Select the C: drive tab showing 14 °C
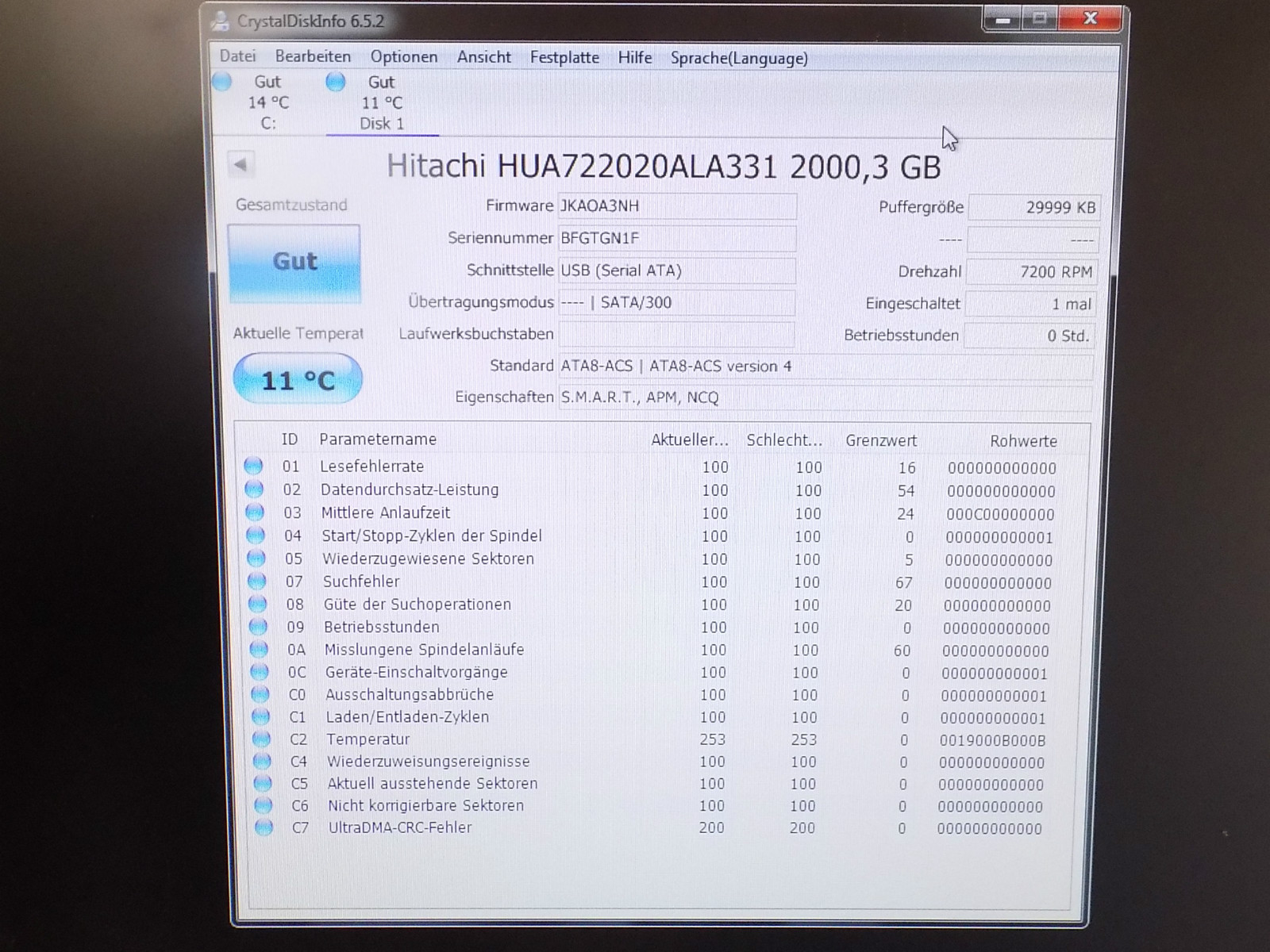 268,102
